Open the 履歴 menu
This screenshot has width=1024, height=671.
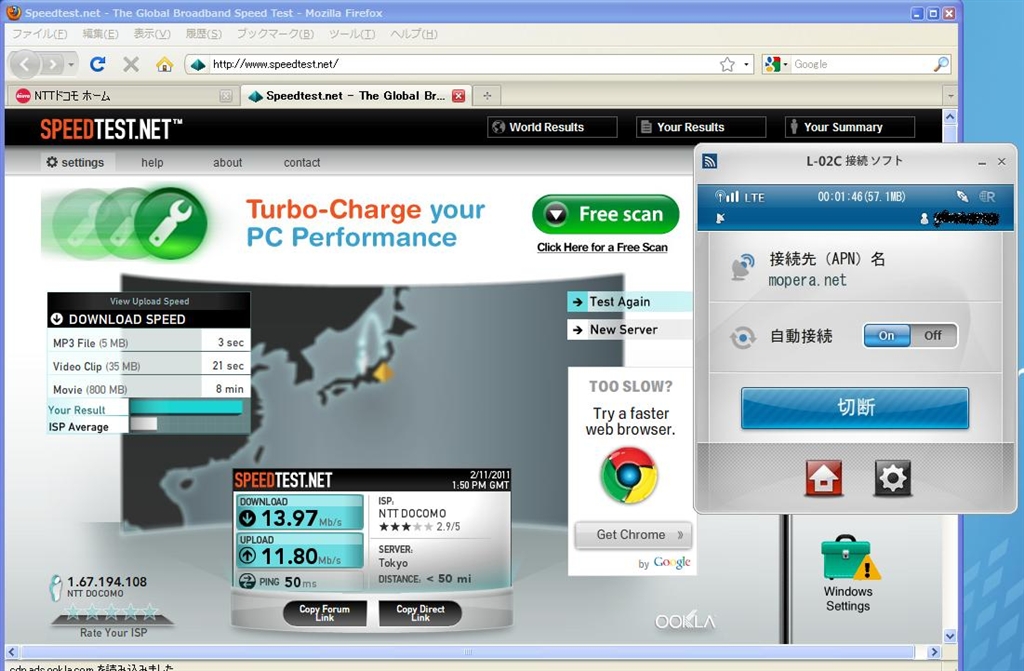pyautogui.click(x=203, y=33)
